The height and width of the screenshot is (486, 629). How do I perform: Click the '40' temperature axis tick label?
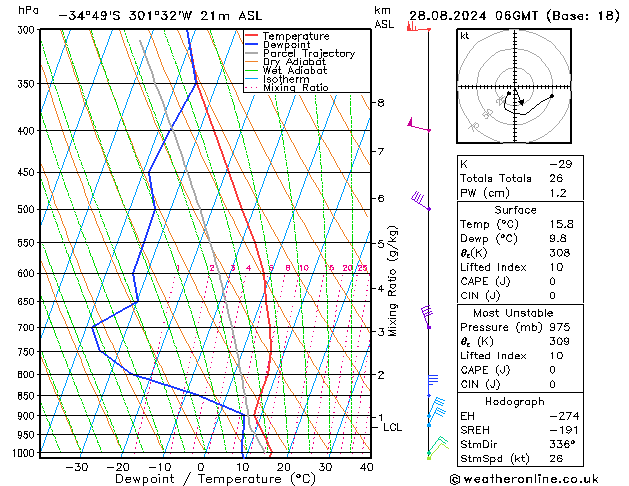tap(367, 467)
